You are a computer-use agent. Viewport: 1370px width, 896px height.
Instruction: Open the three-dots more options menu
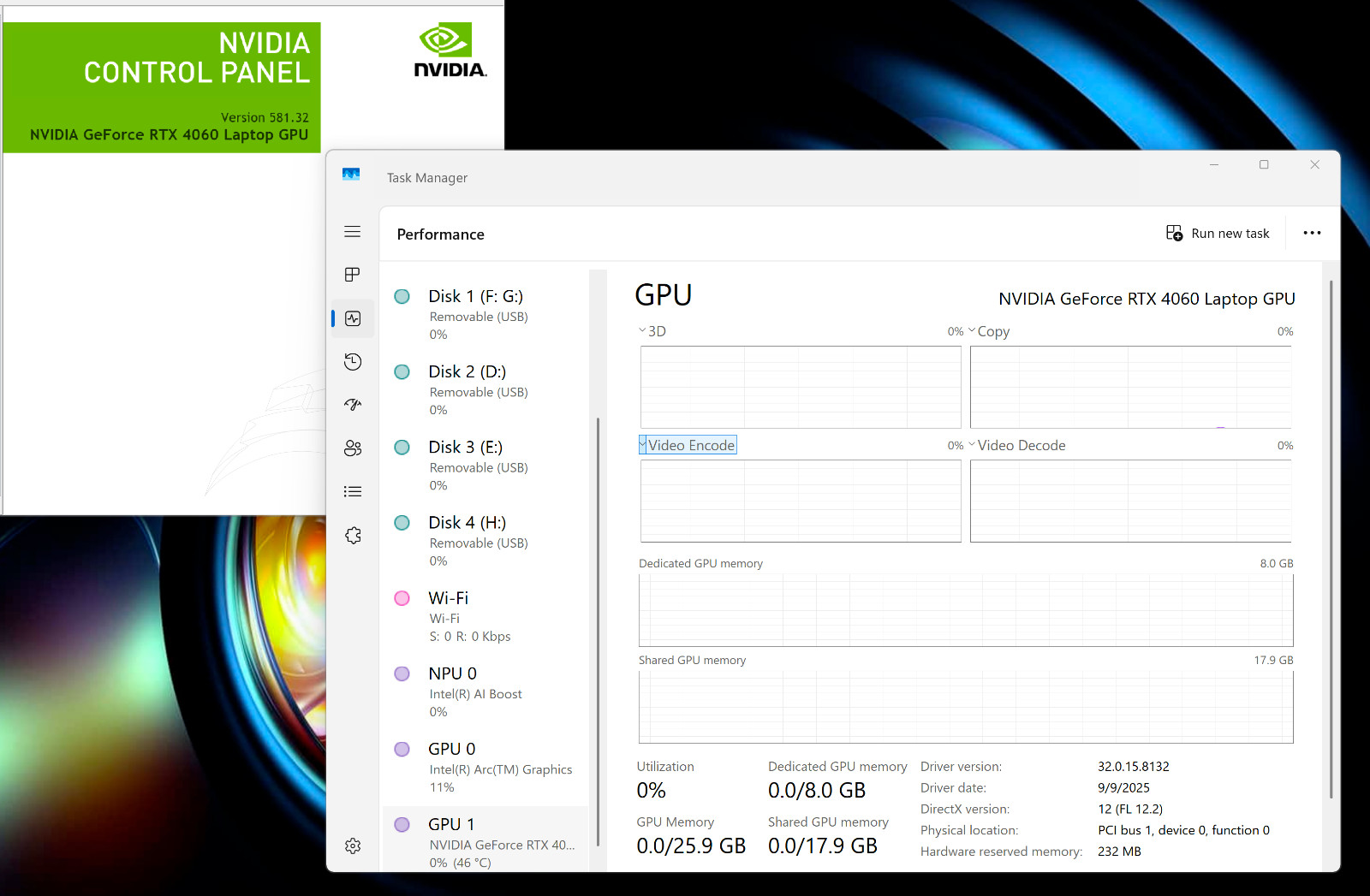pos(1312,233)
